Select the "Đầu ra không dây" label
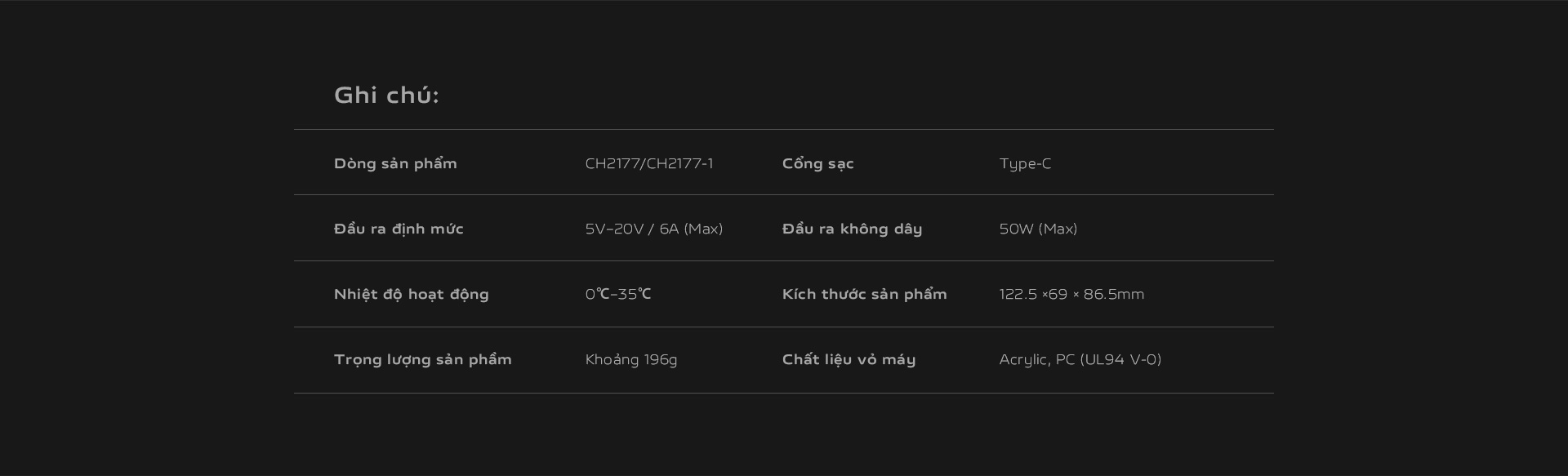The height and width of the screenshot is (476, 1568). point(852,229)
